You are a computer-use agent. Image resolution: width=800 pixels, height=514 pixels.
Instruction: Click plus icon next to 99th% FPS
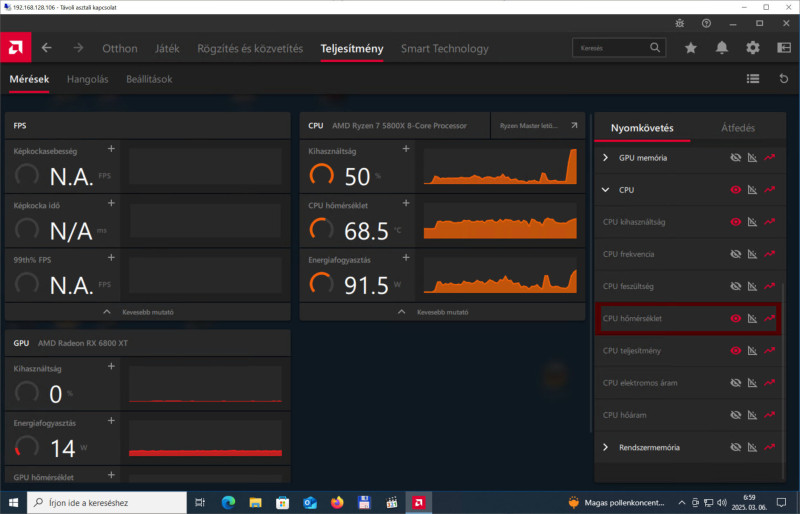(111, 258)
